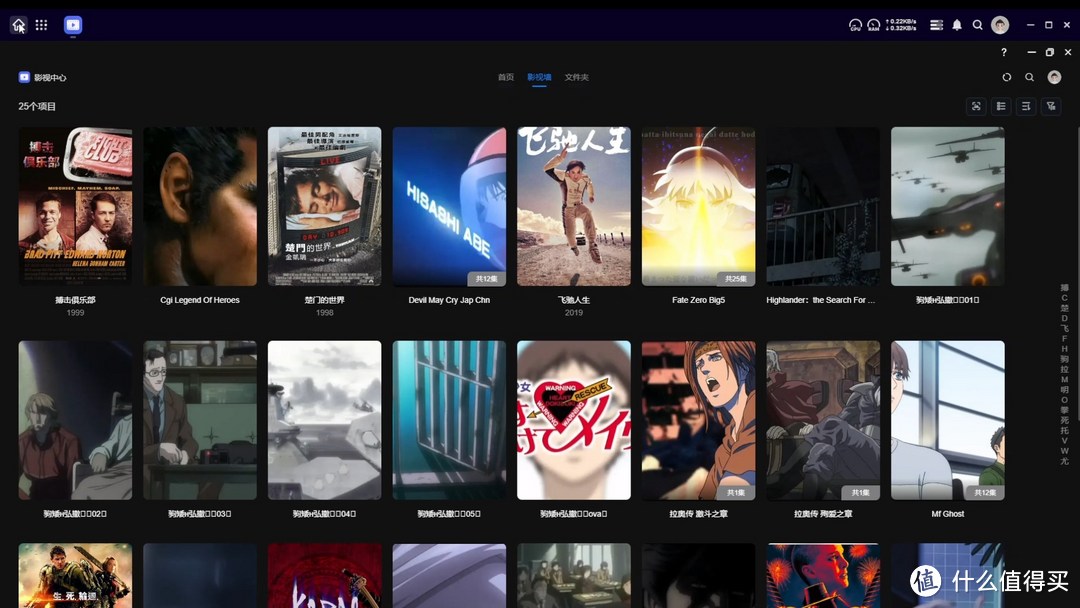Click the home icon in the top bar
This screenshot has height=608, width=1080.
click(18, 25)
